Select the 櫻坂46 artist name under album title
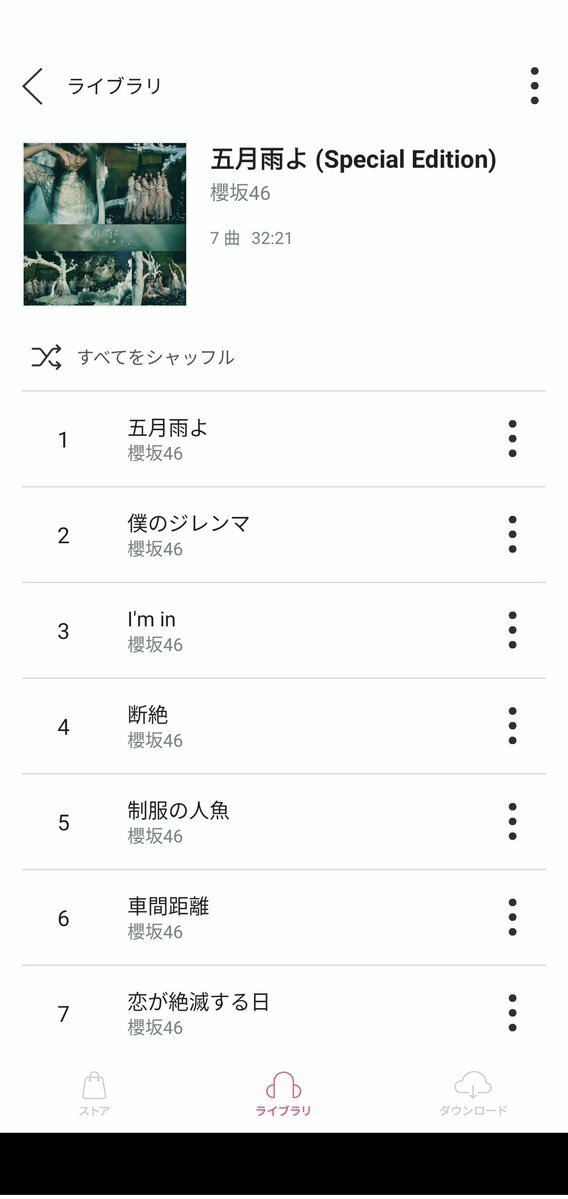568x1199 pixels. point(240,193)
